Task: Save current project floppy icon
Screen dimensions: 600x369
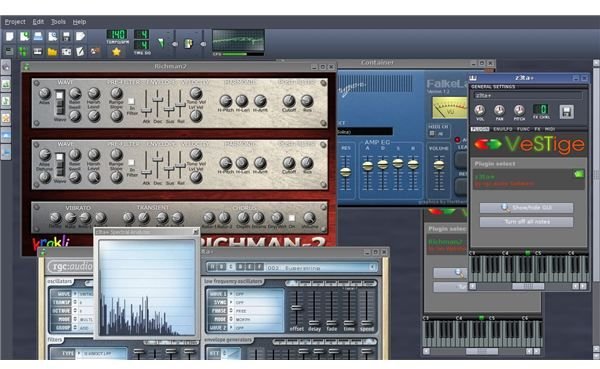Action: tap(66, 36)
